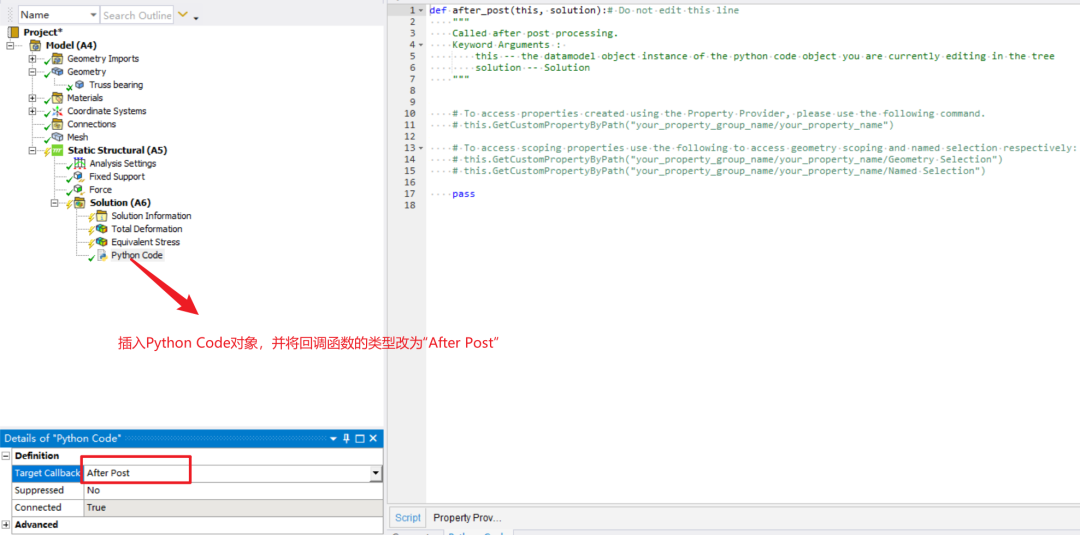Select the Truss bearing label

click(x=116, y=85)
